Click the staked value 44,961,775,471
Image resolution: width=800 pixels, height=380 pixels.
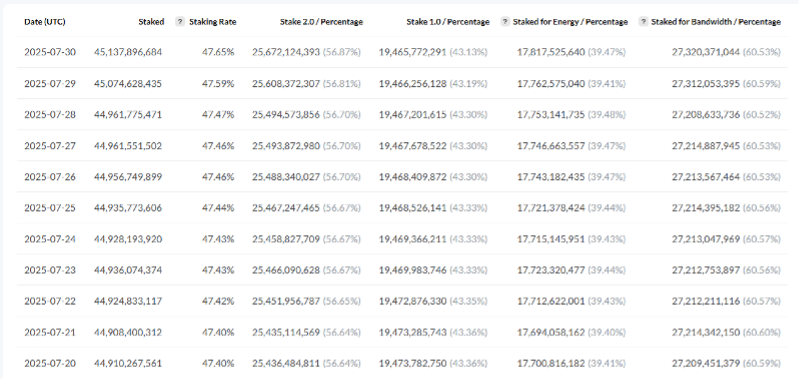click(128, 114)
